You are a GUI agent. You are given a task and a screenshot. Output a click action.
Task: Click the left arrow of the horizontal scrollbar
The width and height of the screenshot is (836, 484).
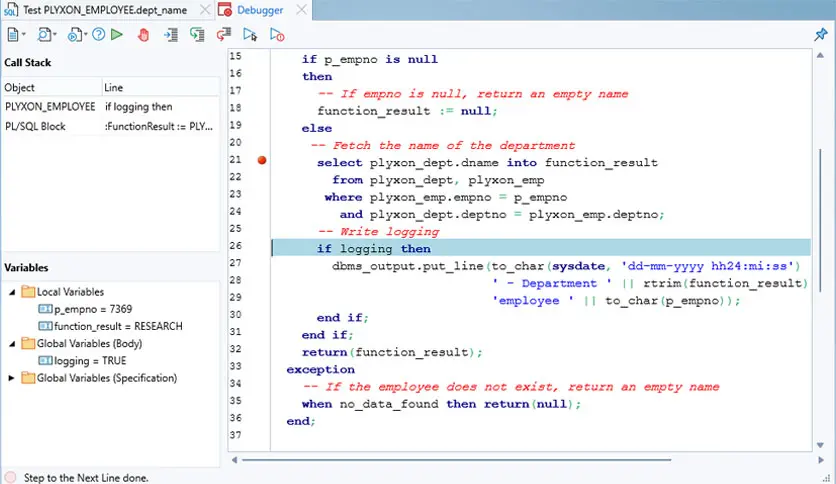point(234,459)
